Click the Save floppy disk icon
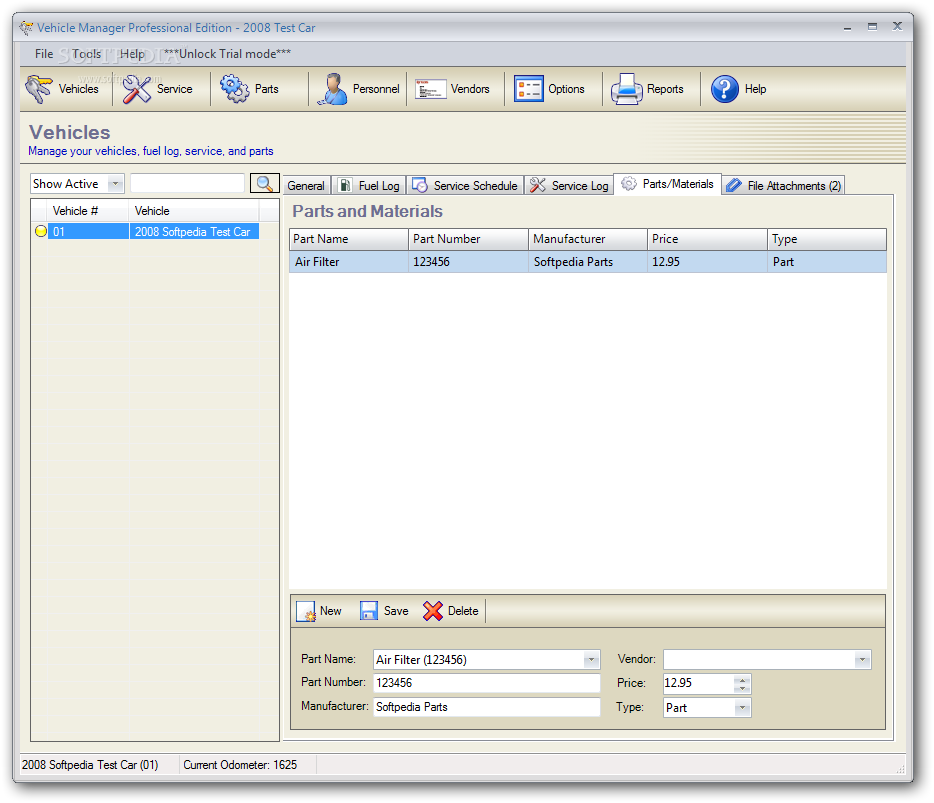The height and width of the screenshot is (803, 934). (x=369, y=611)
